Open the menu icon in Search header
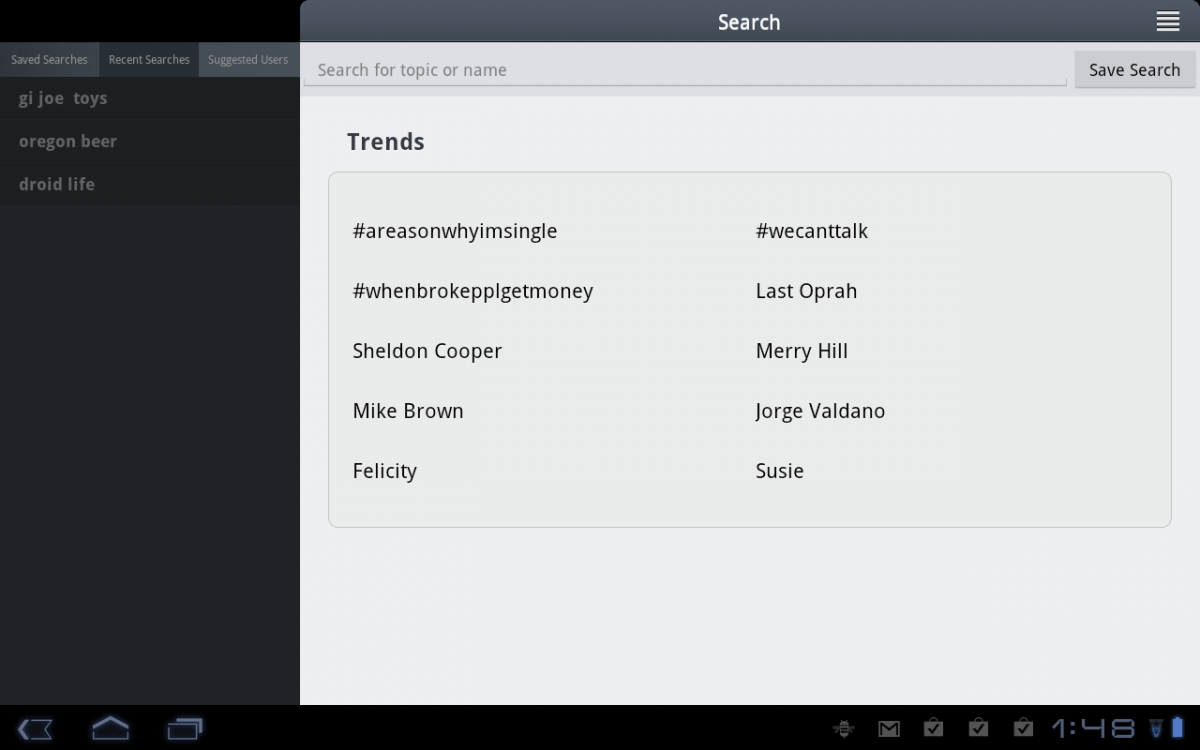This screenshot has width=1200, height=750. (x=1167, y=22)
